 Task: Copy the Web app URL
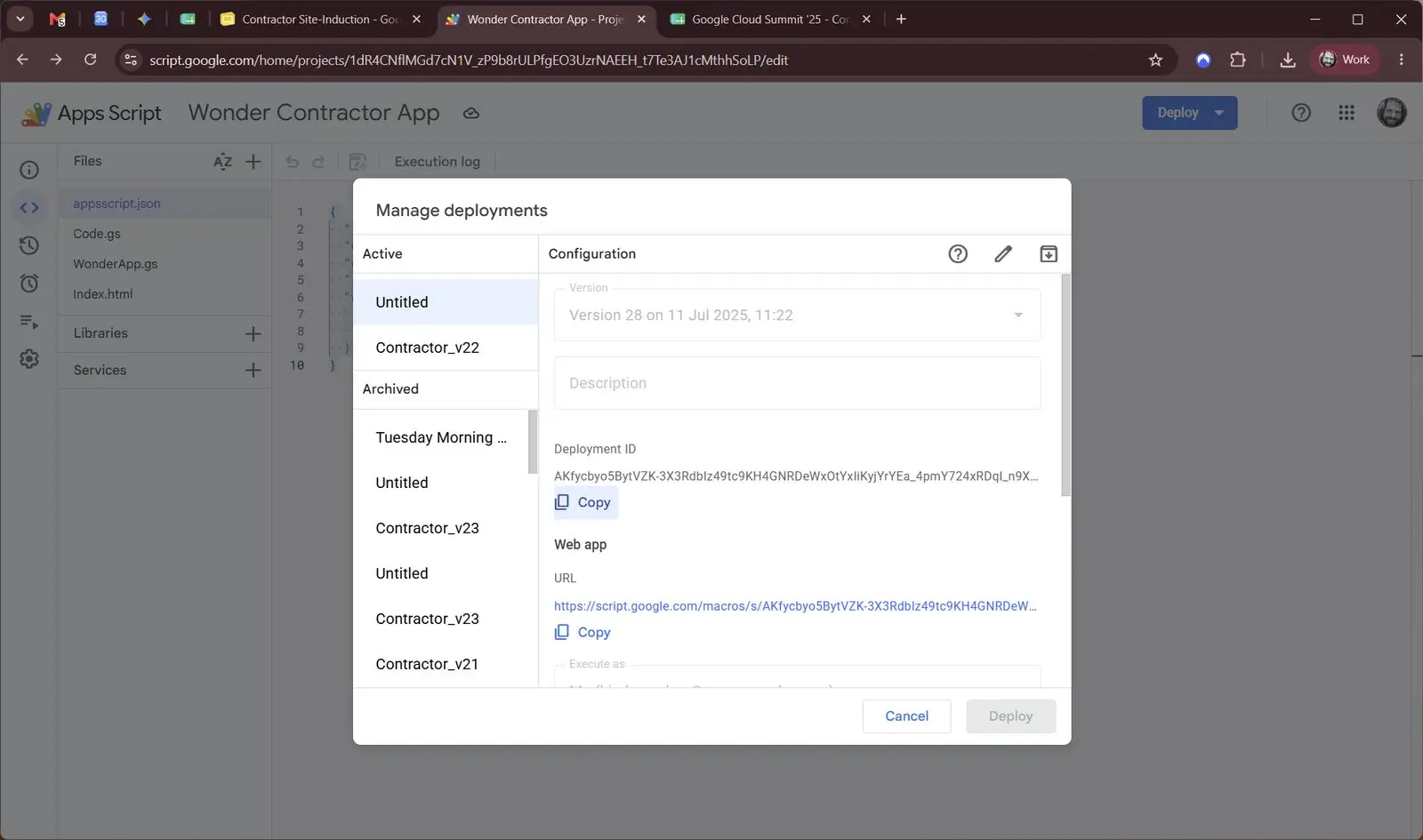click(x=583, y=632)
